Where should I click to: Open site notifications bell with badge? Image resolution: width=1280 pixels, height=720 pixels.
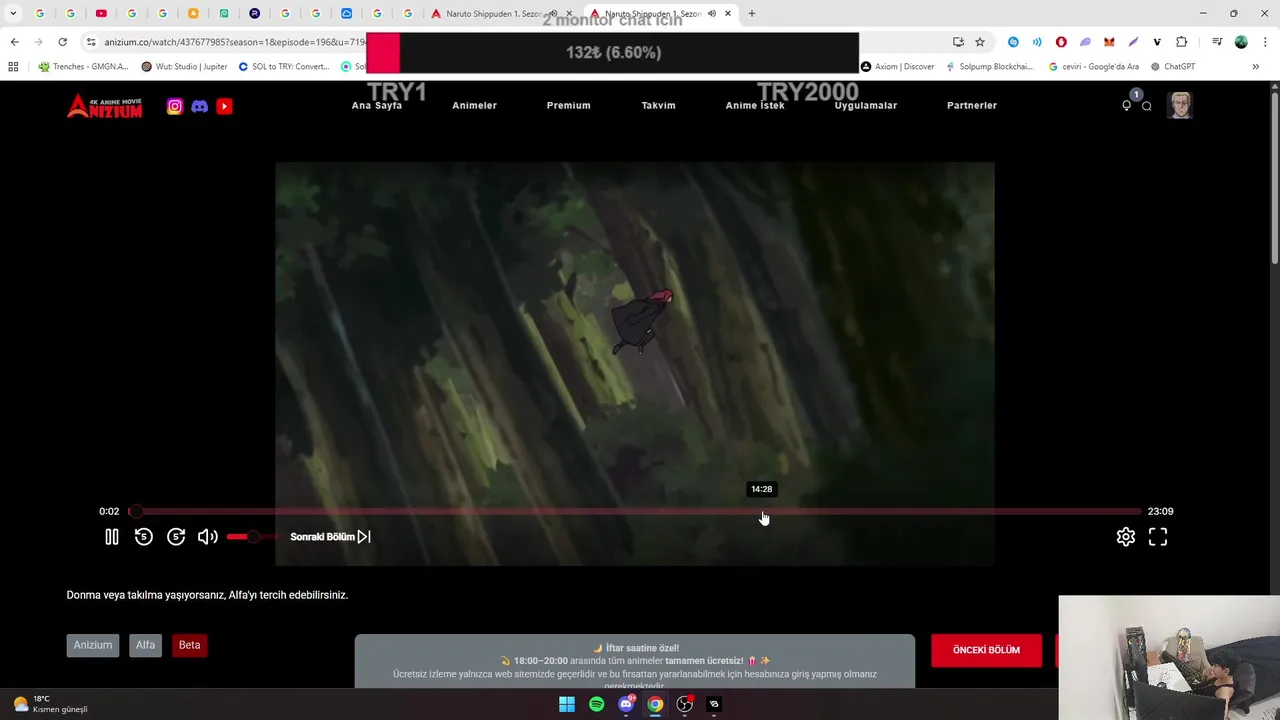click(1128, 104)
